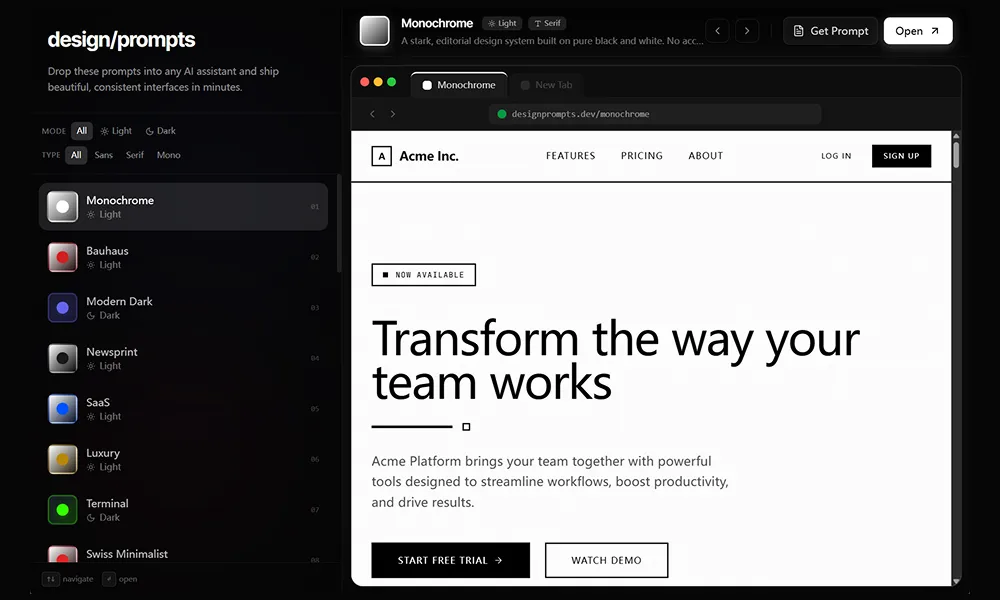The image size is (1000, 600).
Task: Click the preview window vertical scrollbar
Action: point(956,155)
